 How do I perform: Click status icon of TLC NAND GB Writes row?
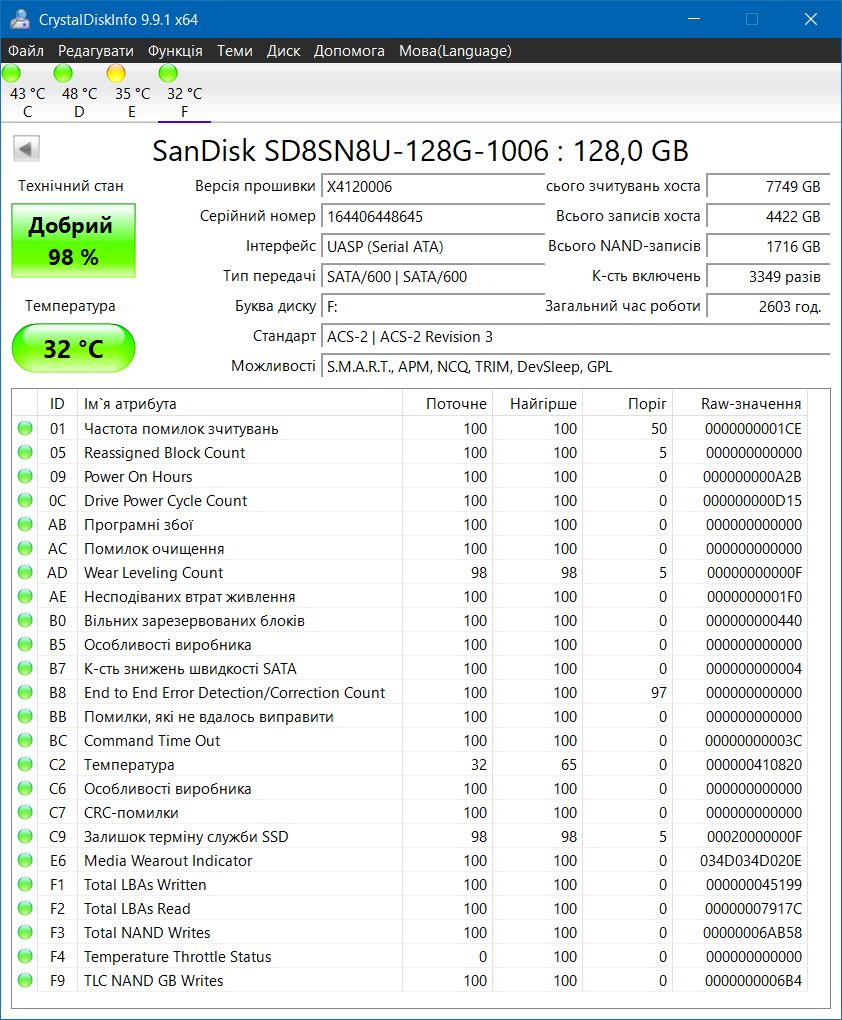[25, 980]
